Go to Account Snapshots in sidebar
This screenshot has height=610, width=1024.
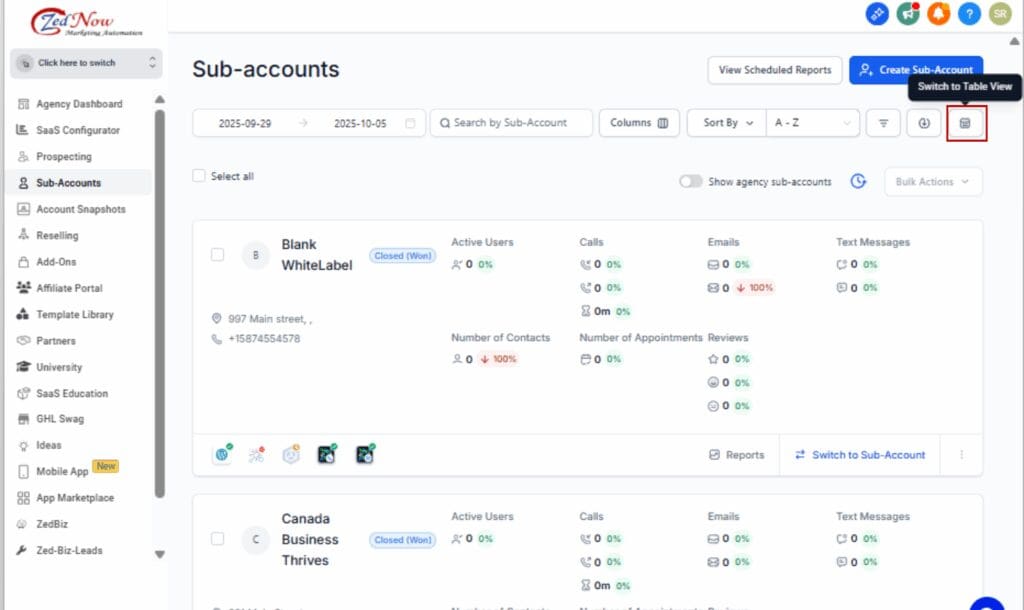click(x=80, y=209)
